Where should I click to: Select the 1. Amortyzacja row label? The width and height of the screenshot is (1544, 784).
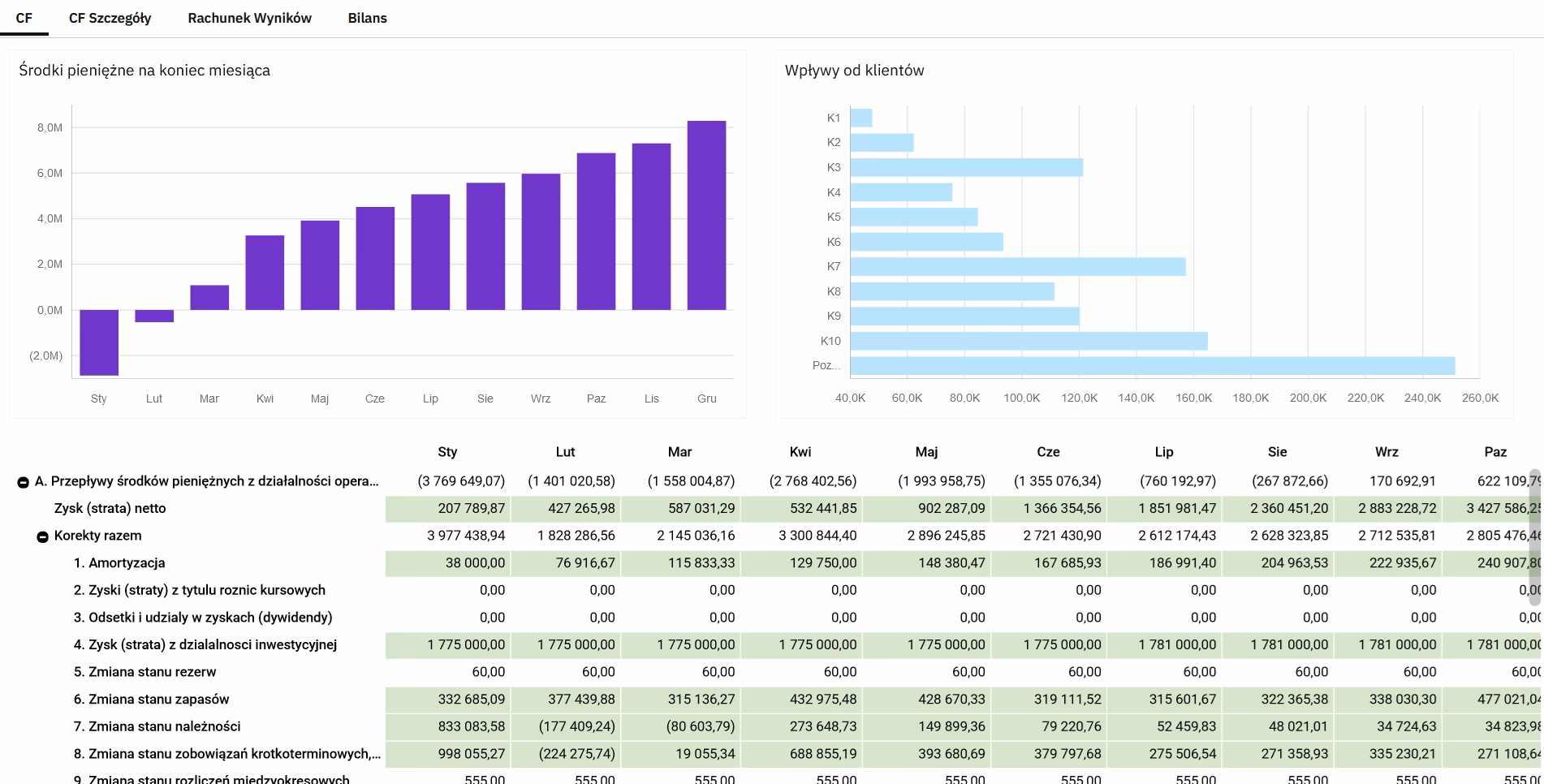tap(119, 563)
